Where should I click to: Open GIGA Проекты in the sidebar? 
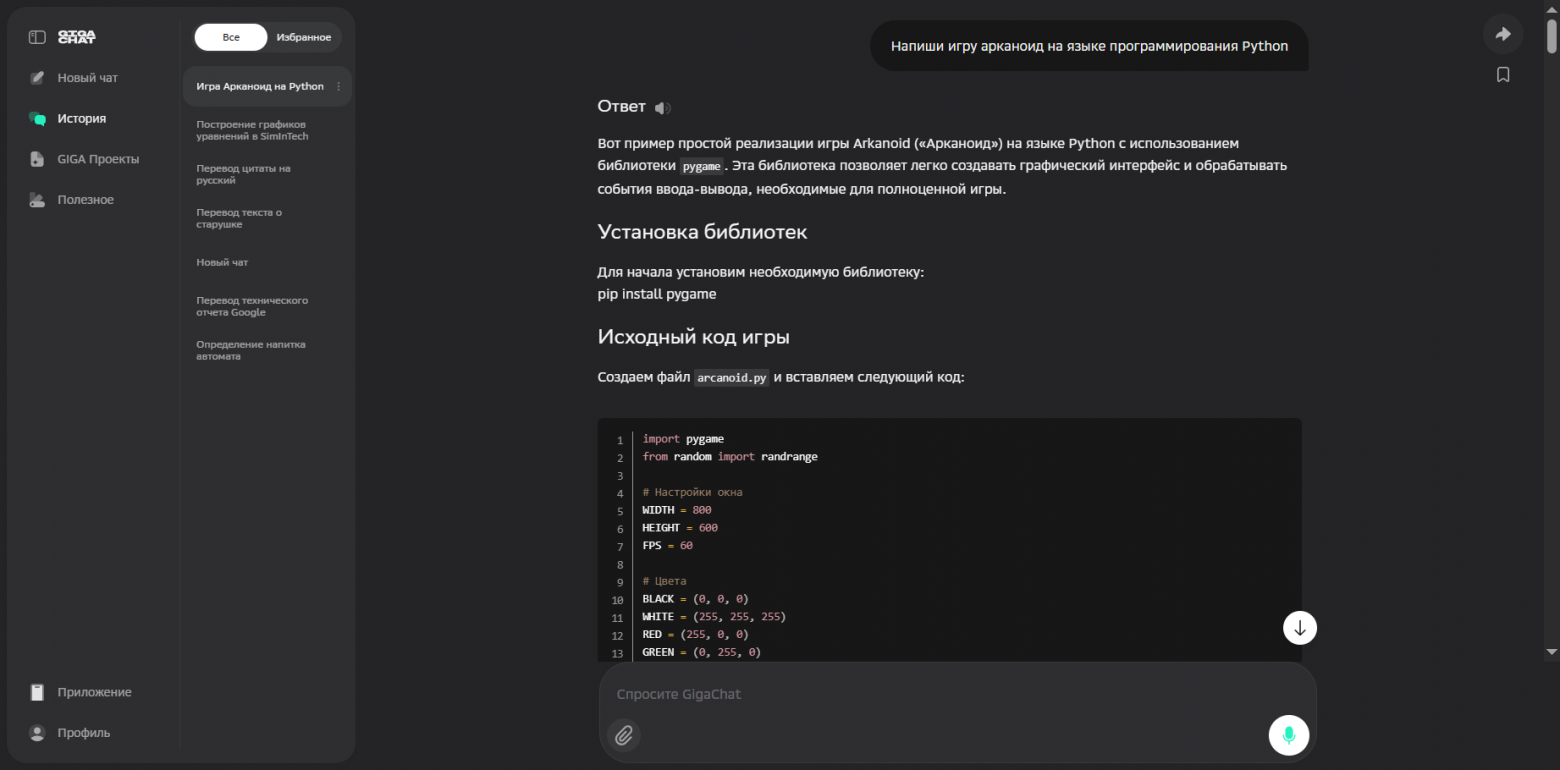(x=97, y=159)
